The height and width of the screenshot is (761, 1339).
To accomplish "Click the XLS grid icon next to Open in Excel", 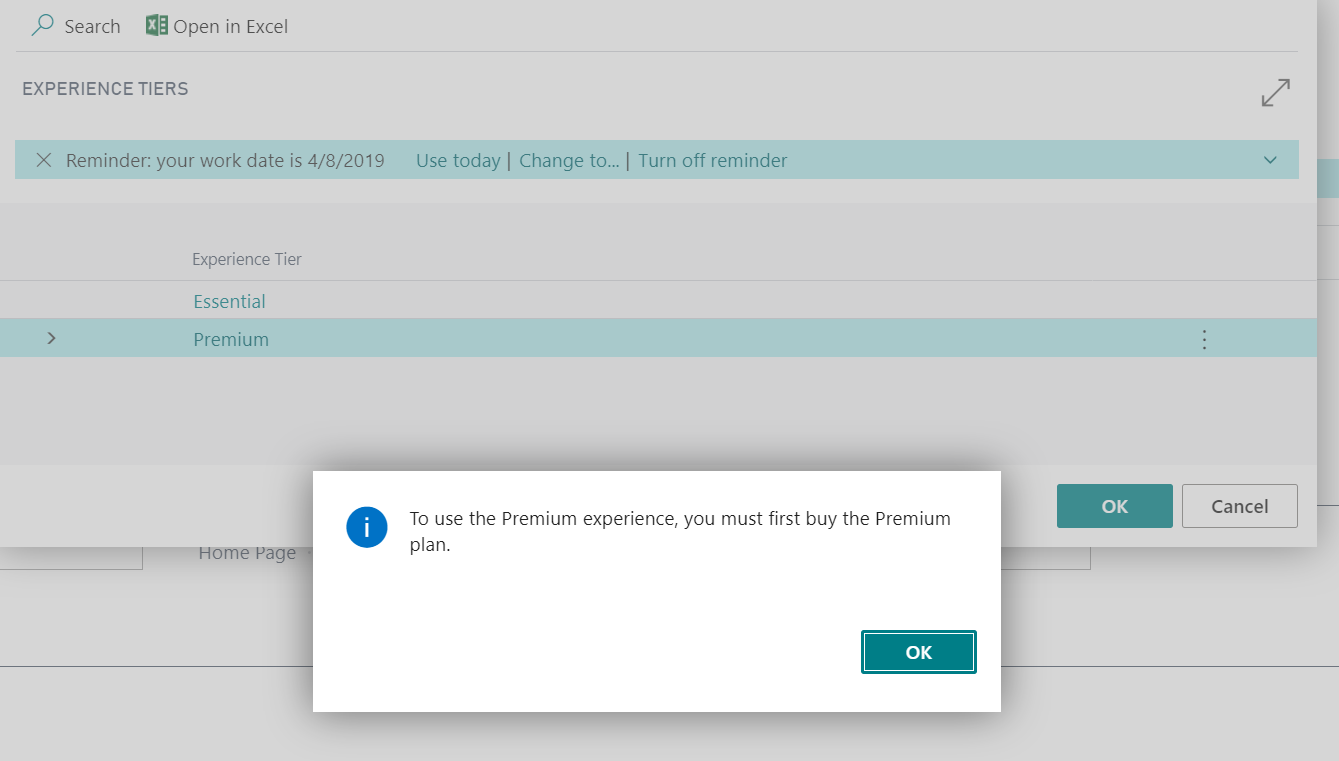I will pos(156,25).
